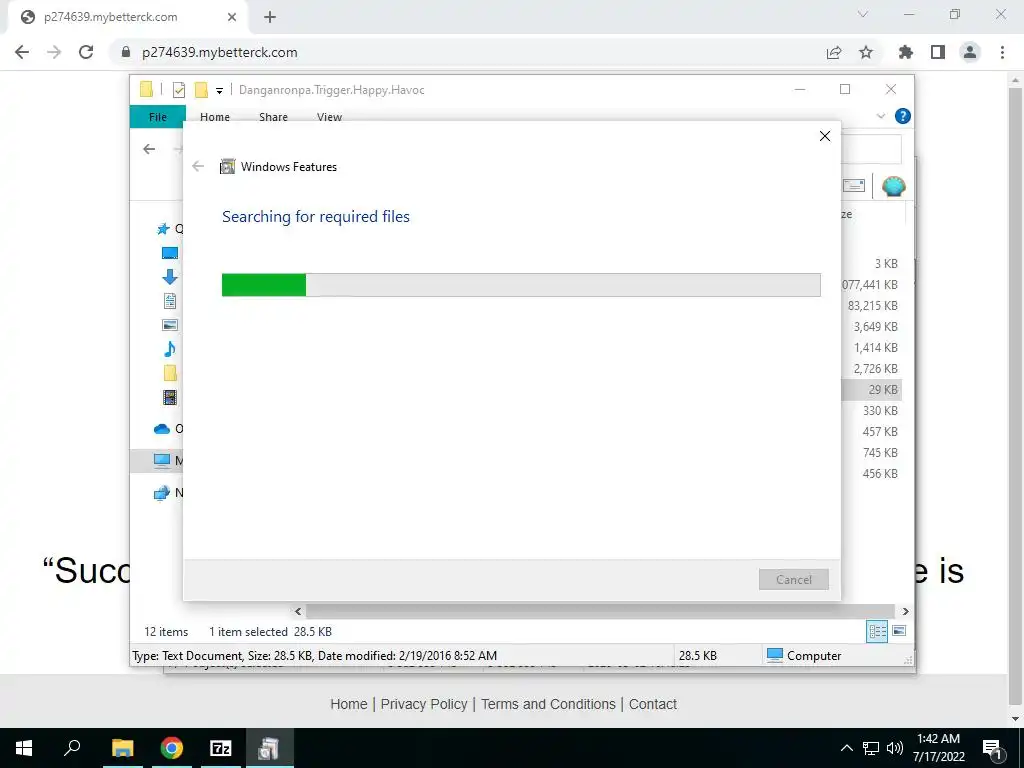The height and width of the screenshot is (768, 1024).
Task: Open 7-Zip from the taskbar
Action: coord(221,748)
